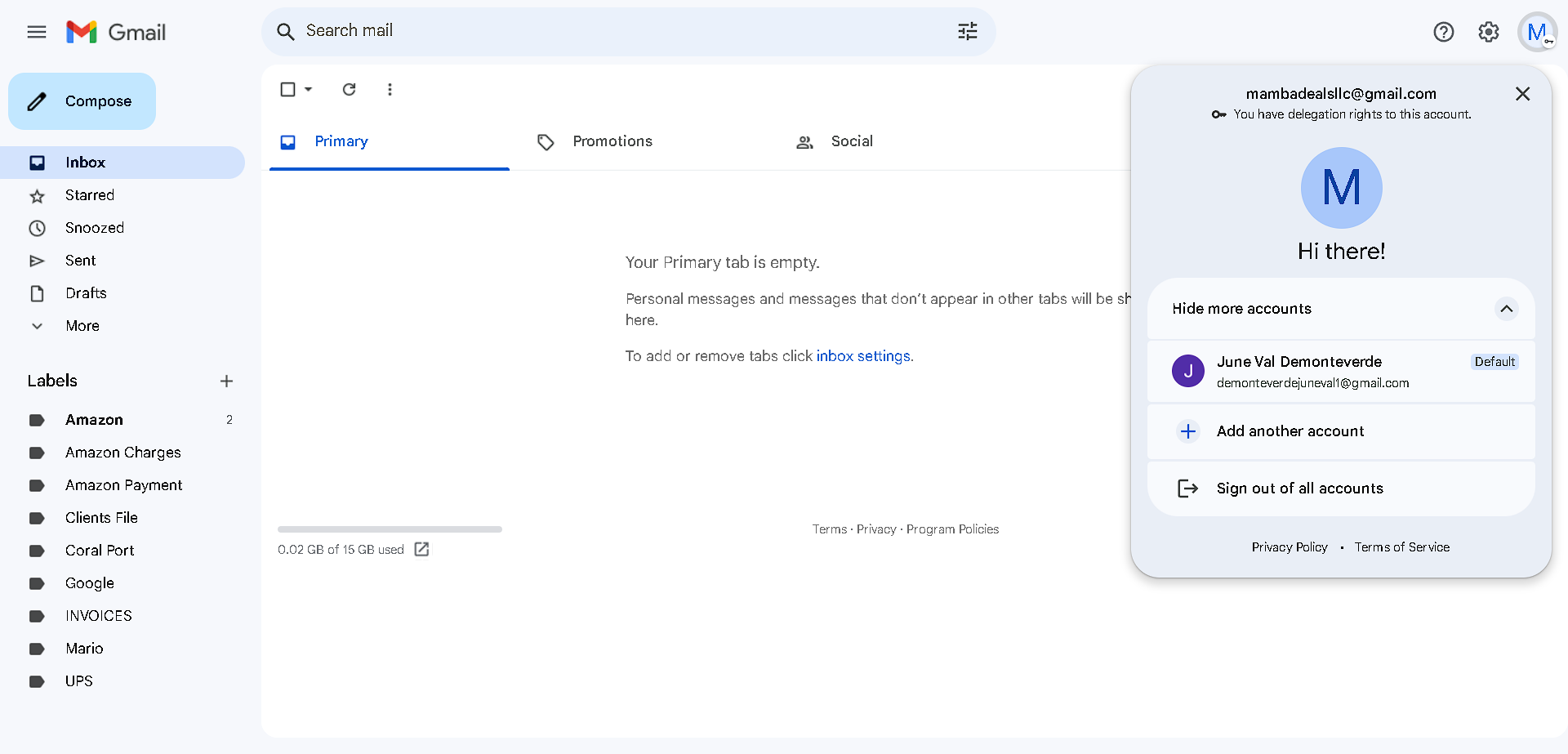Open the Amazon Charges label
The height and width of the screenshot is (754, 1568).
click(122, 453)
